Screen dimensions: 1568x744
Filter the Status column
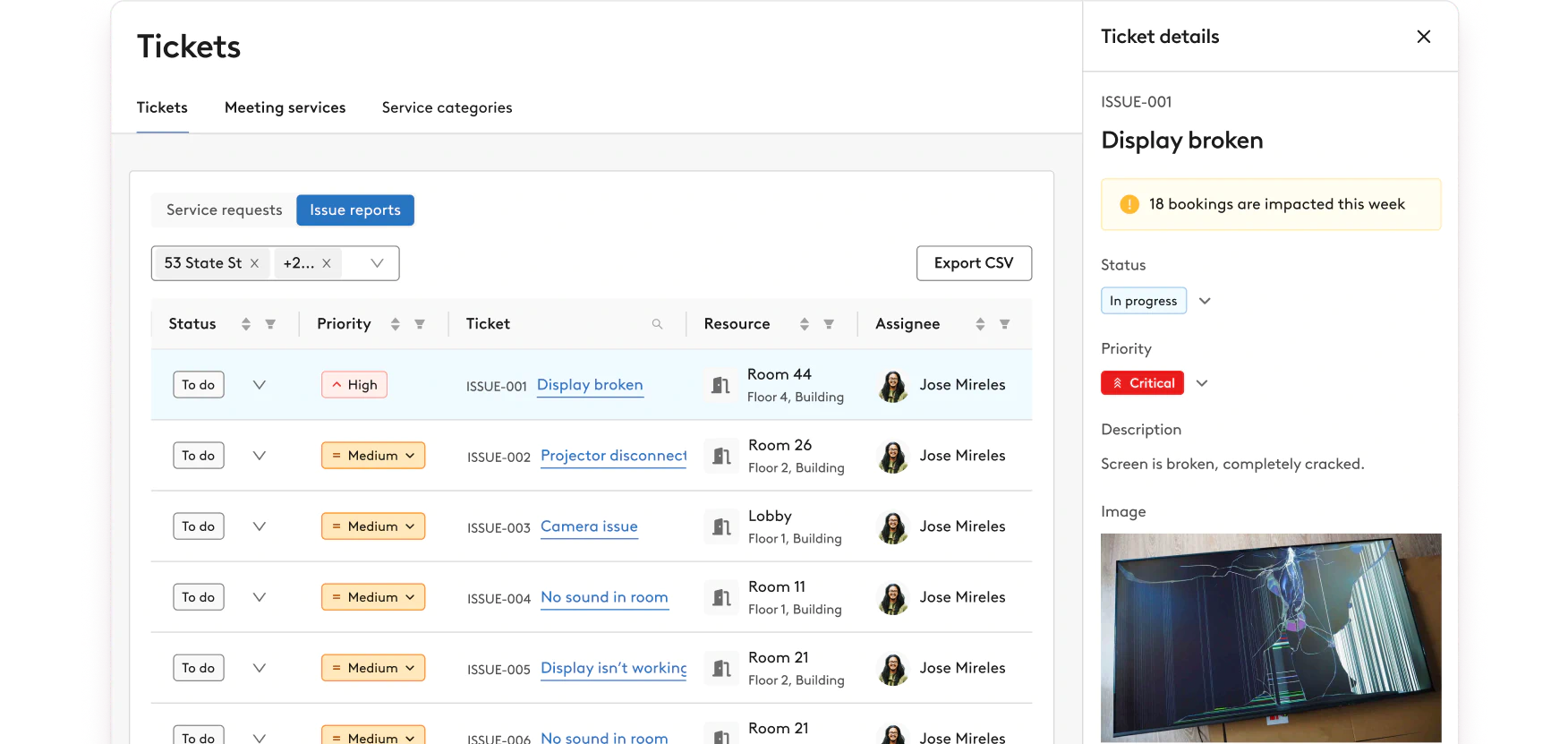(270, 324)
